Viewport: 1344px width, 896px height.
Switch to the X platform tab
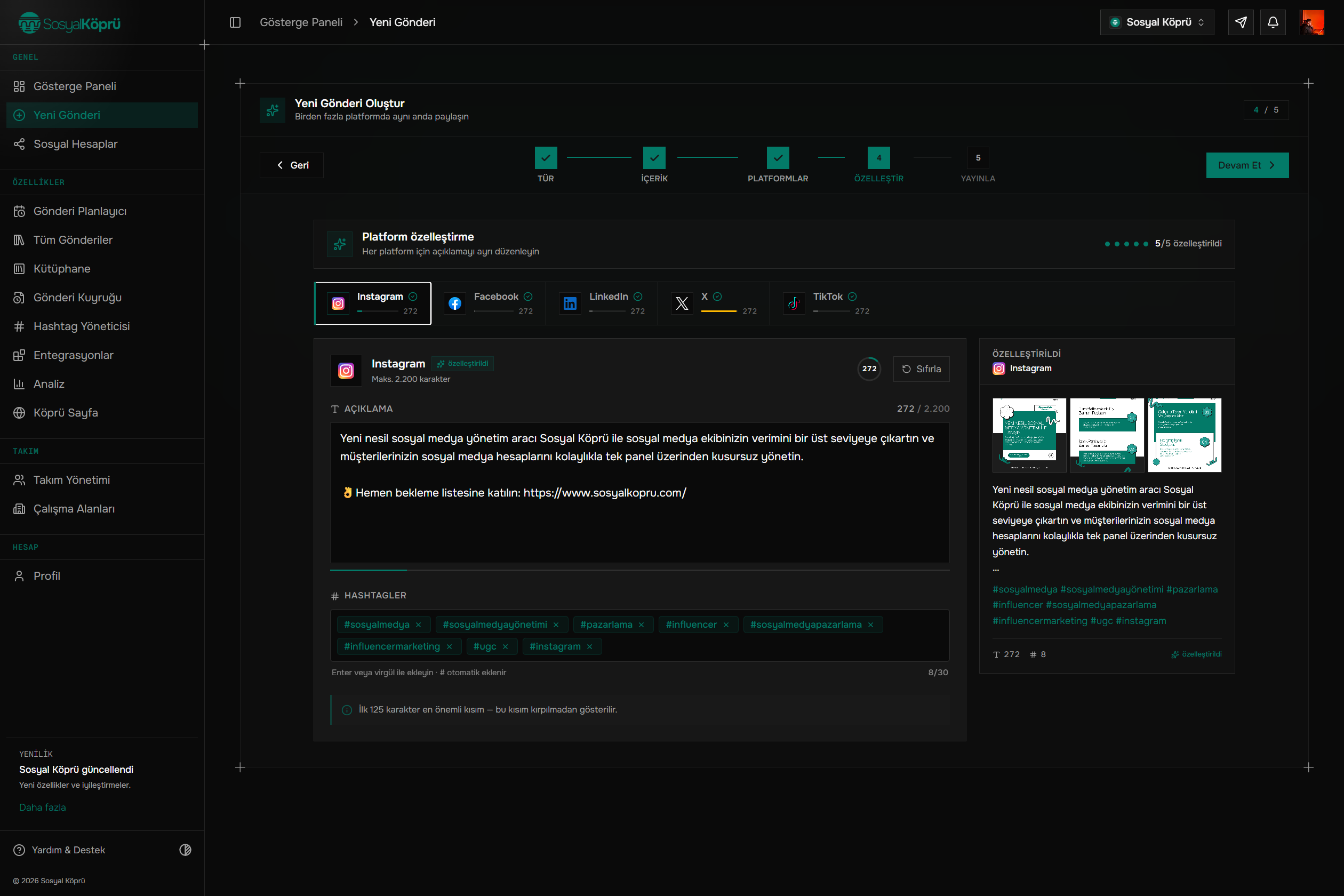click(x=714, y=303)
